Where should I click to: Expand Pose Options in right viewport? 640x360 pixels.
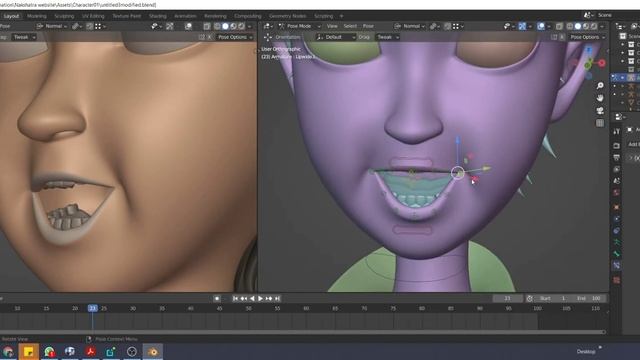(587, 37)
